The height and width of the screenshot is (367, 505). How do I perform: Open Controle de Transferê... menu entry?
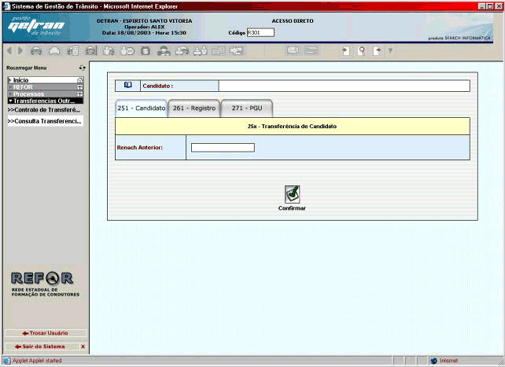coord(44,110)
